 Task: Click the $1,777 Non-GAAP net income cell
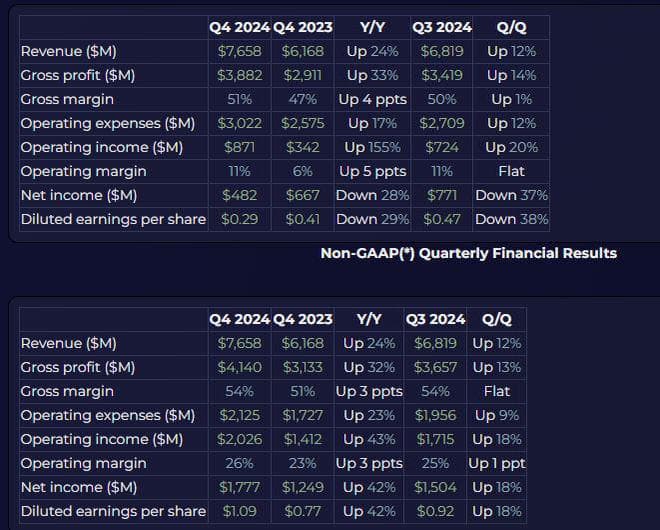pyautogui.click(x=239, y=487)
